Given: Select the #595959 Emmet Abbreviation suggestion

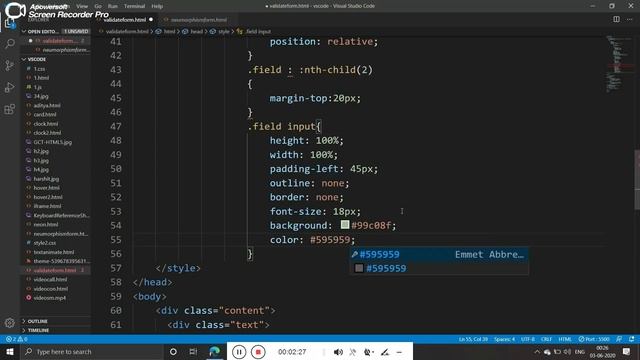Looking at the screenshot, I should click(439, 255).
